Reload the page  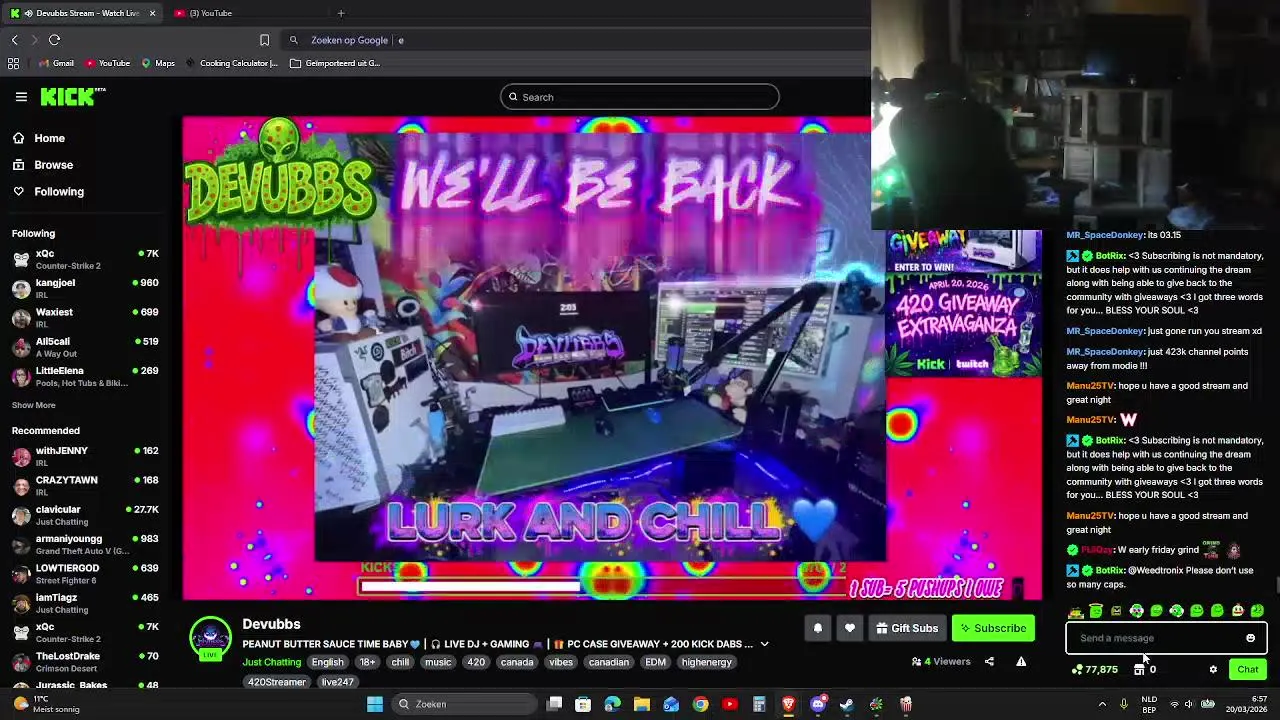(x=55, y=40)
